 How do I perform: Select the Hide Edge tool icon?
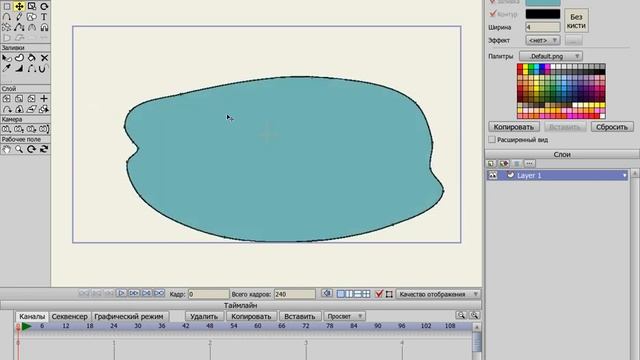(x=31, y=69)
